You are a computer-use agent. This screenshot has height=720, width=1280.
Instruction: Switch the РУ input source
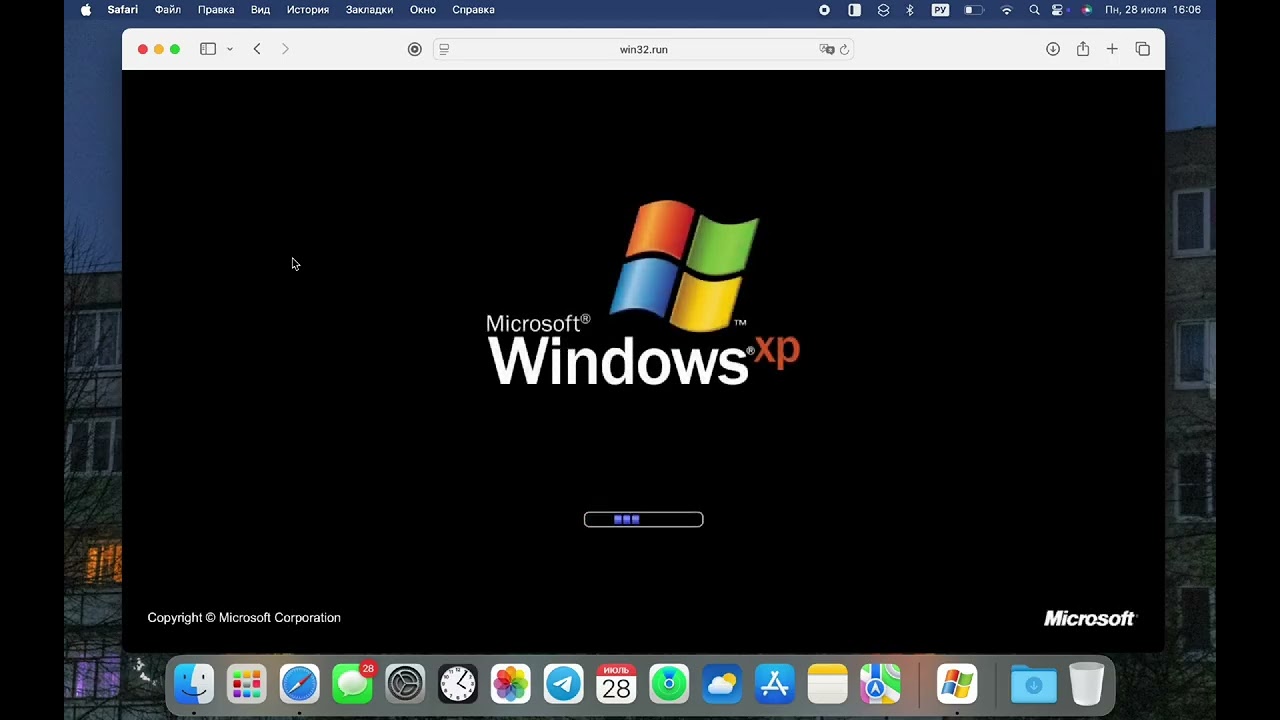[940, 10]
